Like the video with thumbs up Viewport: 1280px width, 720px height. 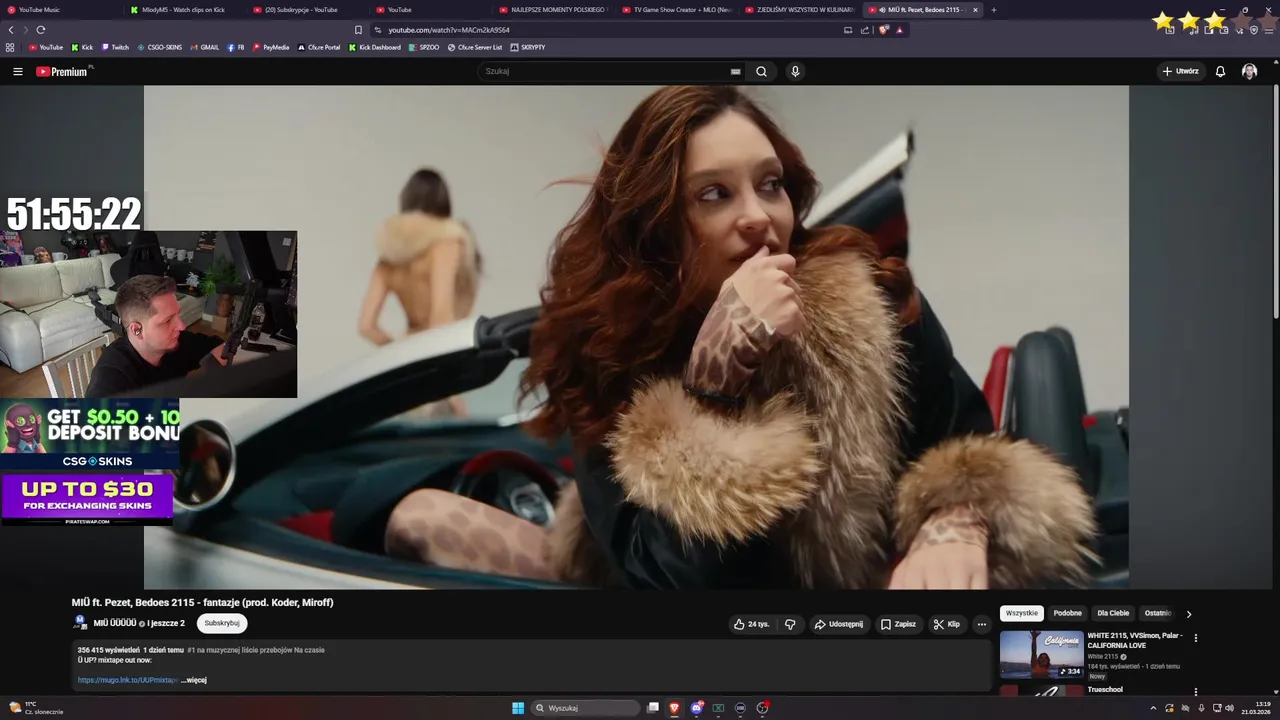[x=751, y=624]
